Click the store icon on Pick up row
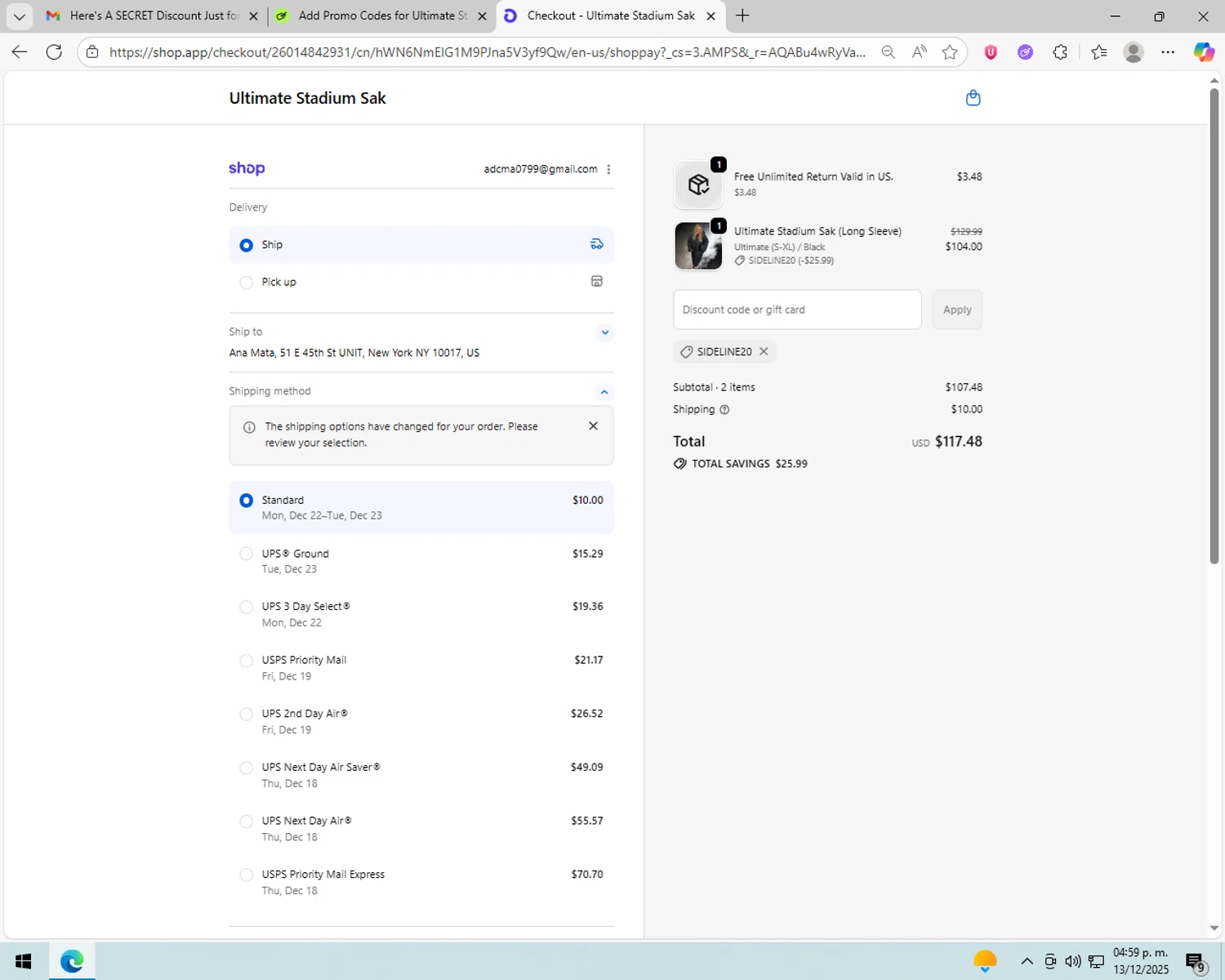This screenshot has height=980, width=1225. click(597, 281)
